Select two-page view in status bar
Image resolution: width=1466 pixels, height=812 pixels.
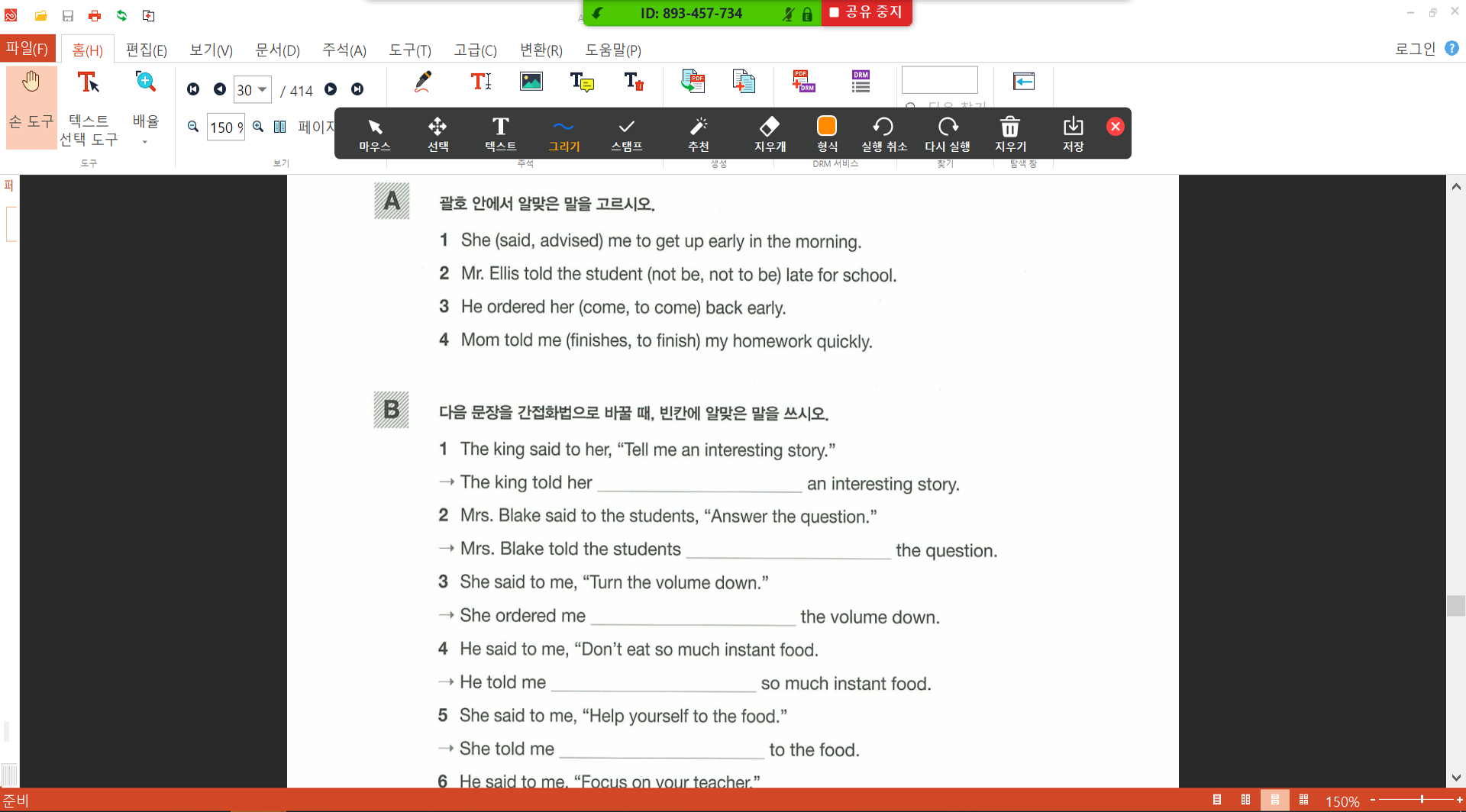coord(1245,800)
